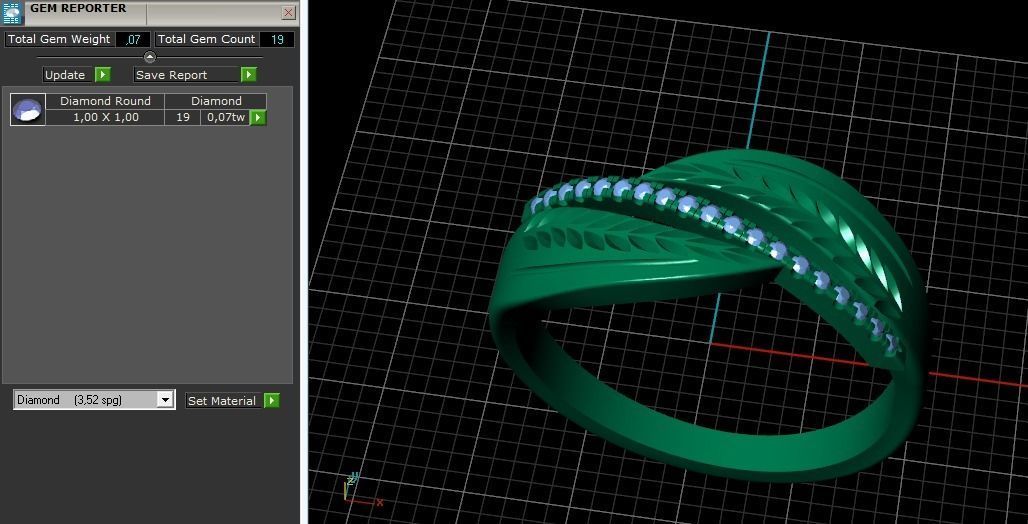Click the Diamond material header cell
The width and height of the screenshot is (1028, 524).
216,101
